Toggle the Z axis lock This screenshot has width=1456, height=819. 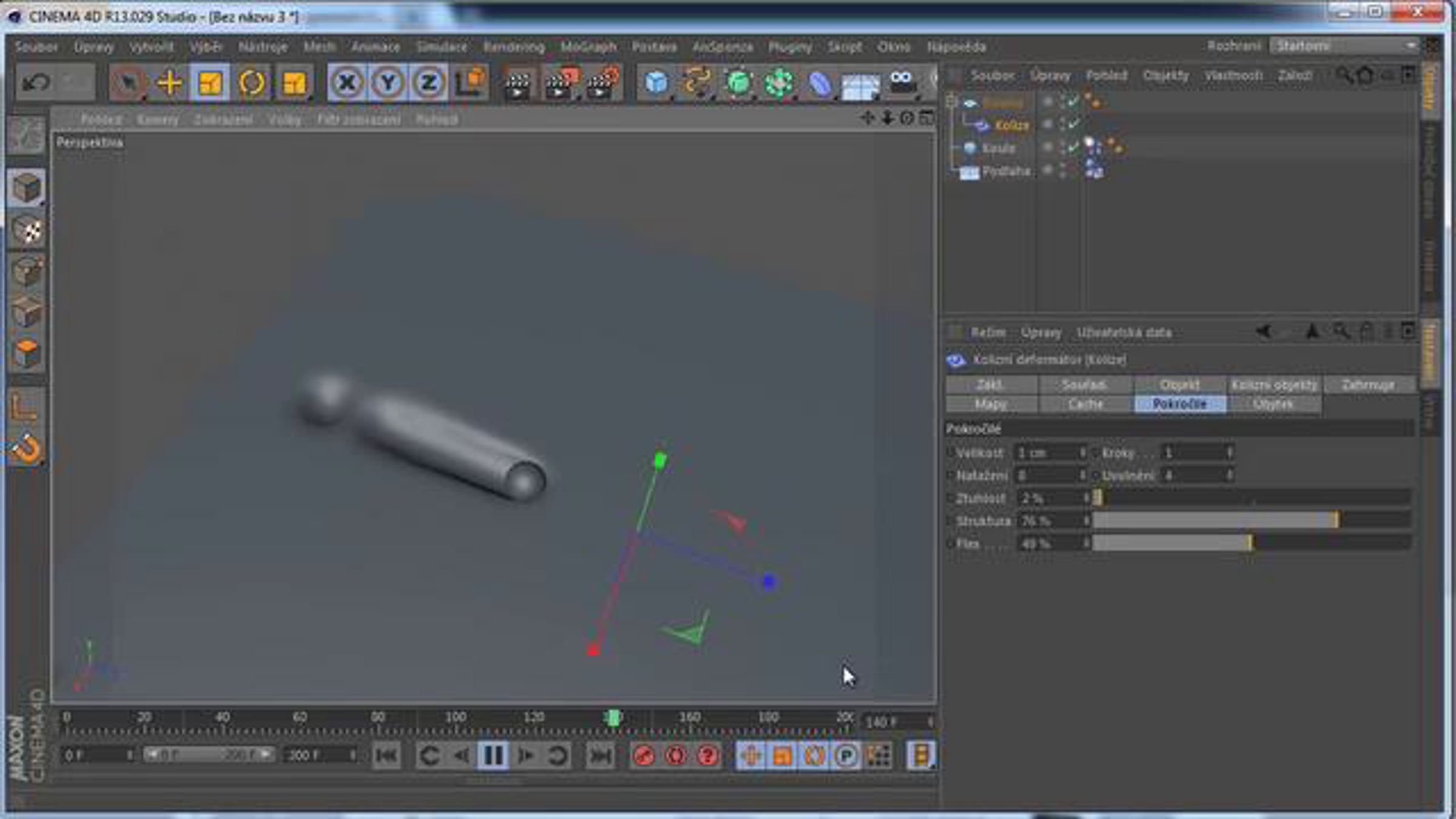429,82
